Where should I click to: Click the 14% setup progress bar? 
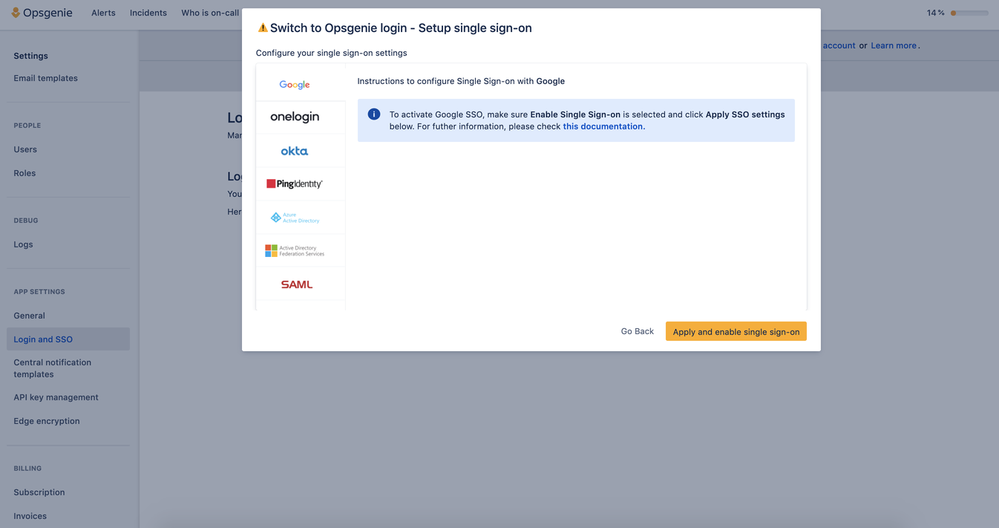click(969, 13)
